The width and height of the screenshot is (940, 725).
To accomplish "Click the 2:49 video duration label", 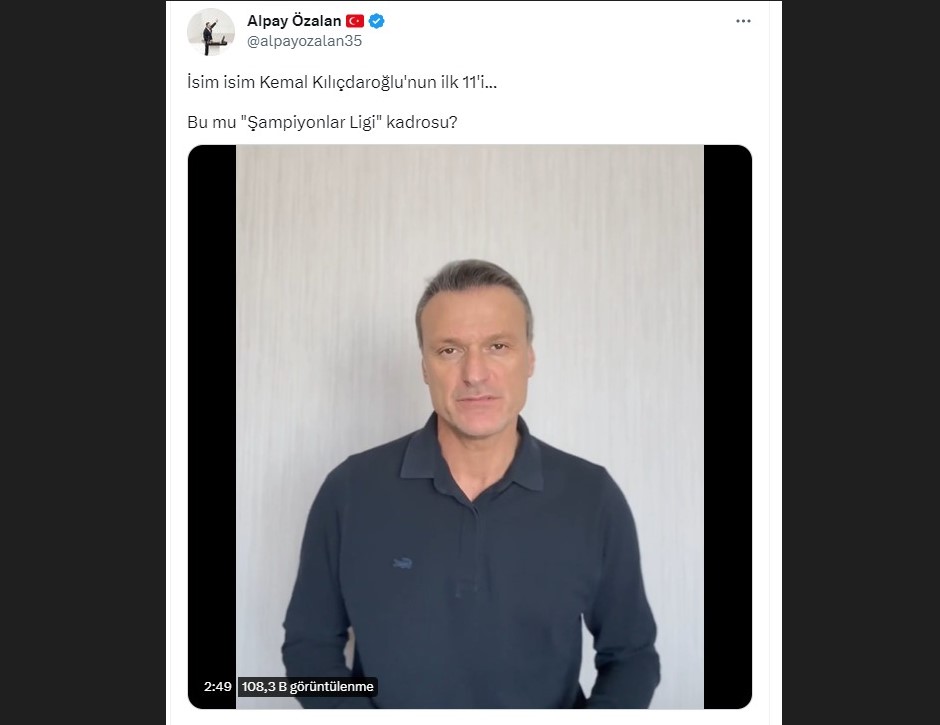I will click(x=218, y=687).
